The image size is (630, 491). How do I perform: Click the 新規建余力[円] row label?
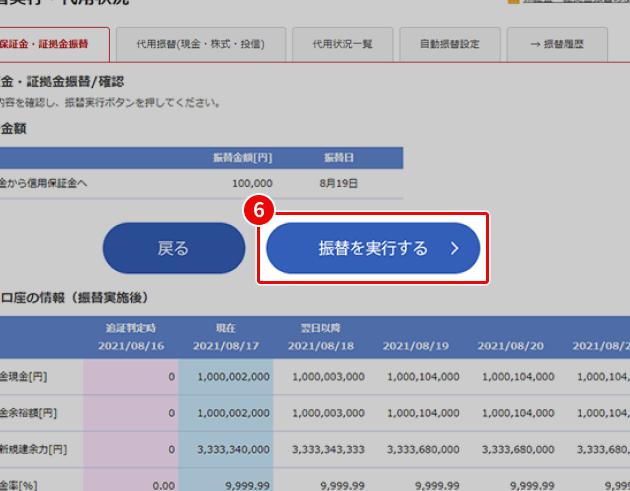coord(33,449)
